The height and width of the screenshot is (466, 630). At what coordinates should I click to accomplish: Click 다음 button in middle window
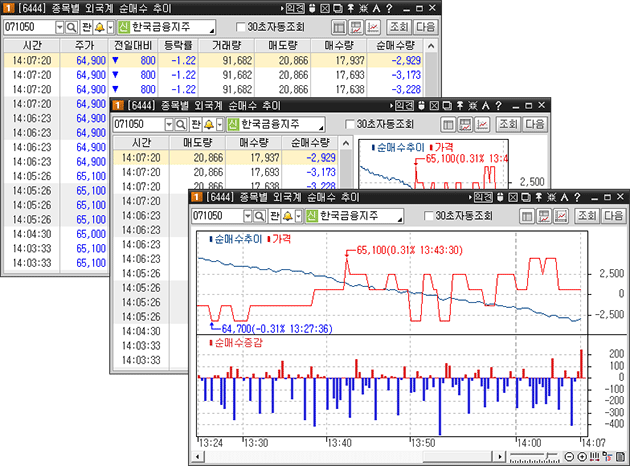click(x=535, y=125)
